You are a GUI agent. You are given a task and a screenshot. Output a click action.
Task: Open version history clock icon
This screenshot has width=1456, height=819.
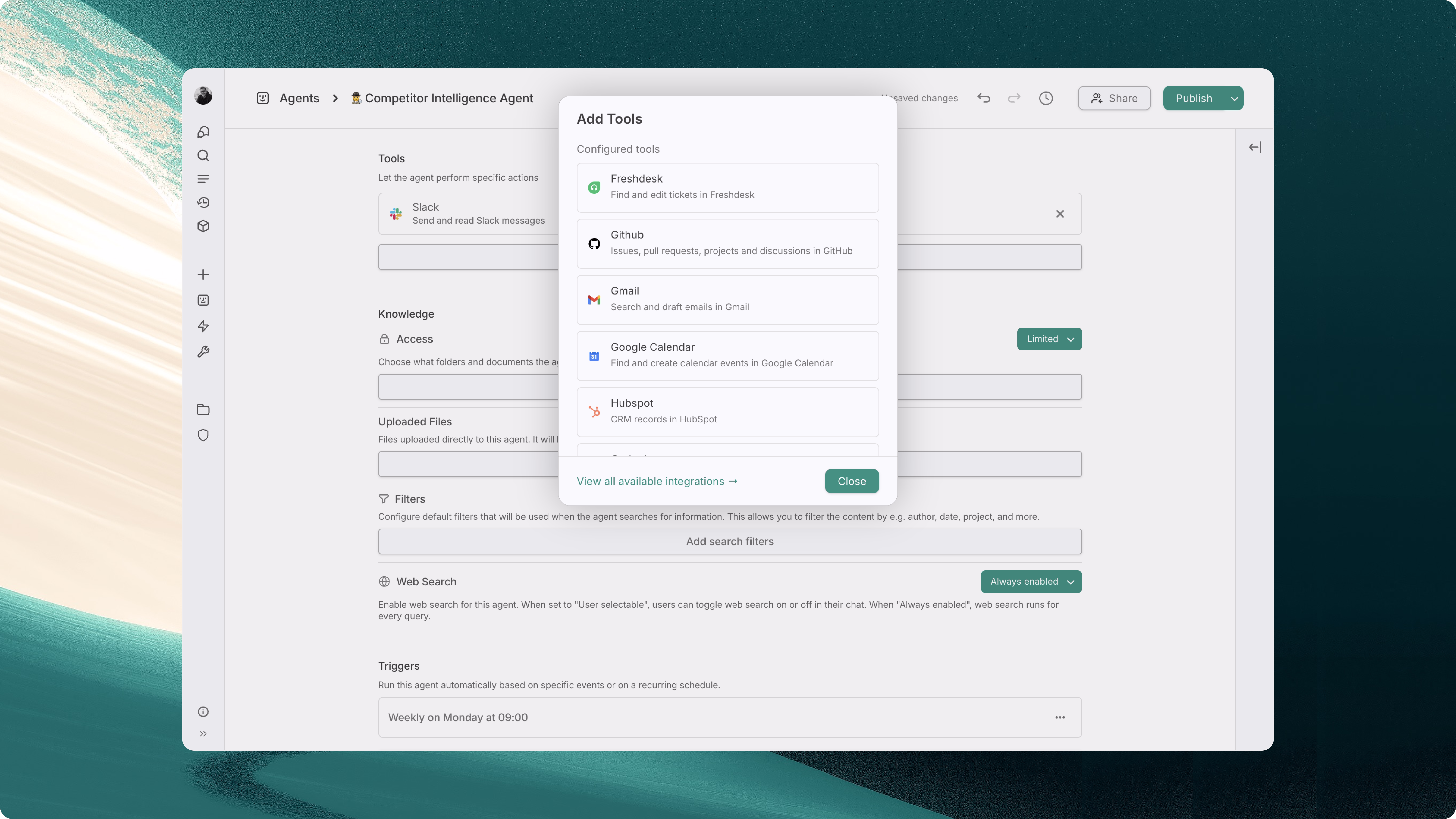coord(1046,98)
